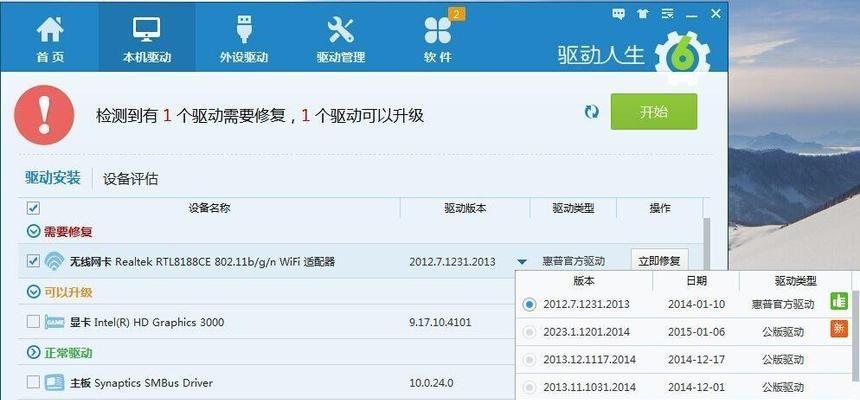Click version 10.0.24.0 text
The height and width of the screenshot is (400, 860).
[x=431, y=382]
